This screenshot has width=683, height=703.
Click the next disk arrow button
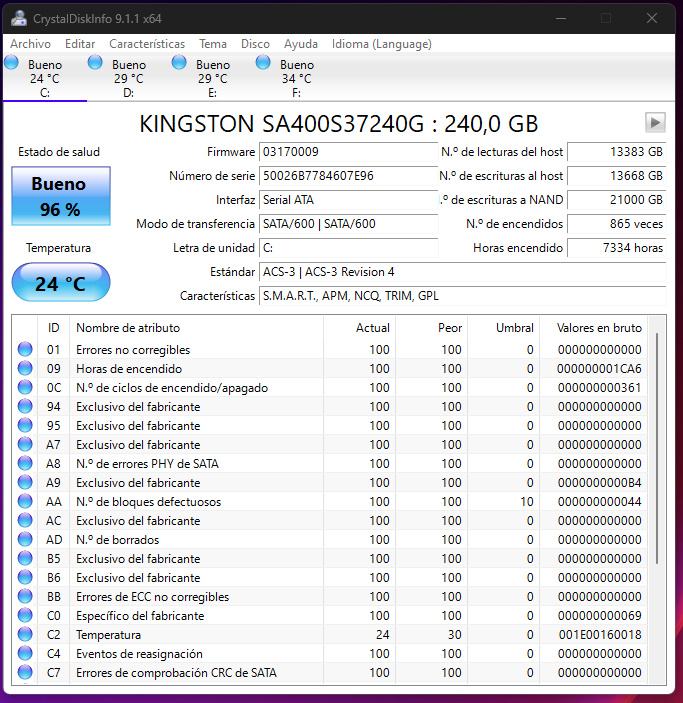pyautogui.click(x=655, y=122)
